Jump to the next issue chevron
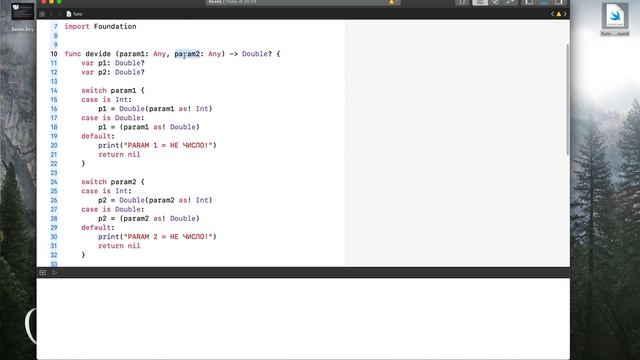 565,14
